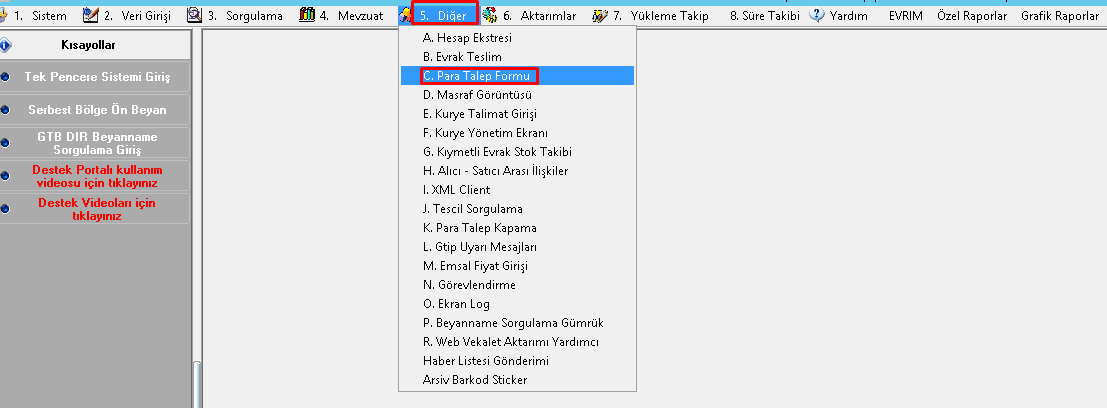Open O. Ekran Log
The width and height of the screenshot is (1107, 408).
tap(517, 304)
